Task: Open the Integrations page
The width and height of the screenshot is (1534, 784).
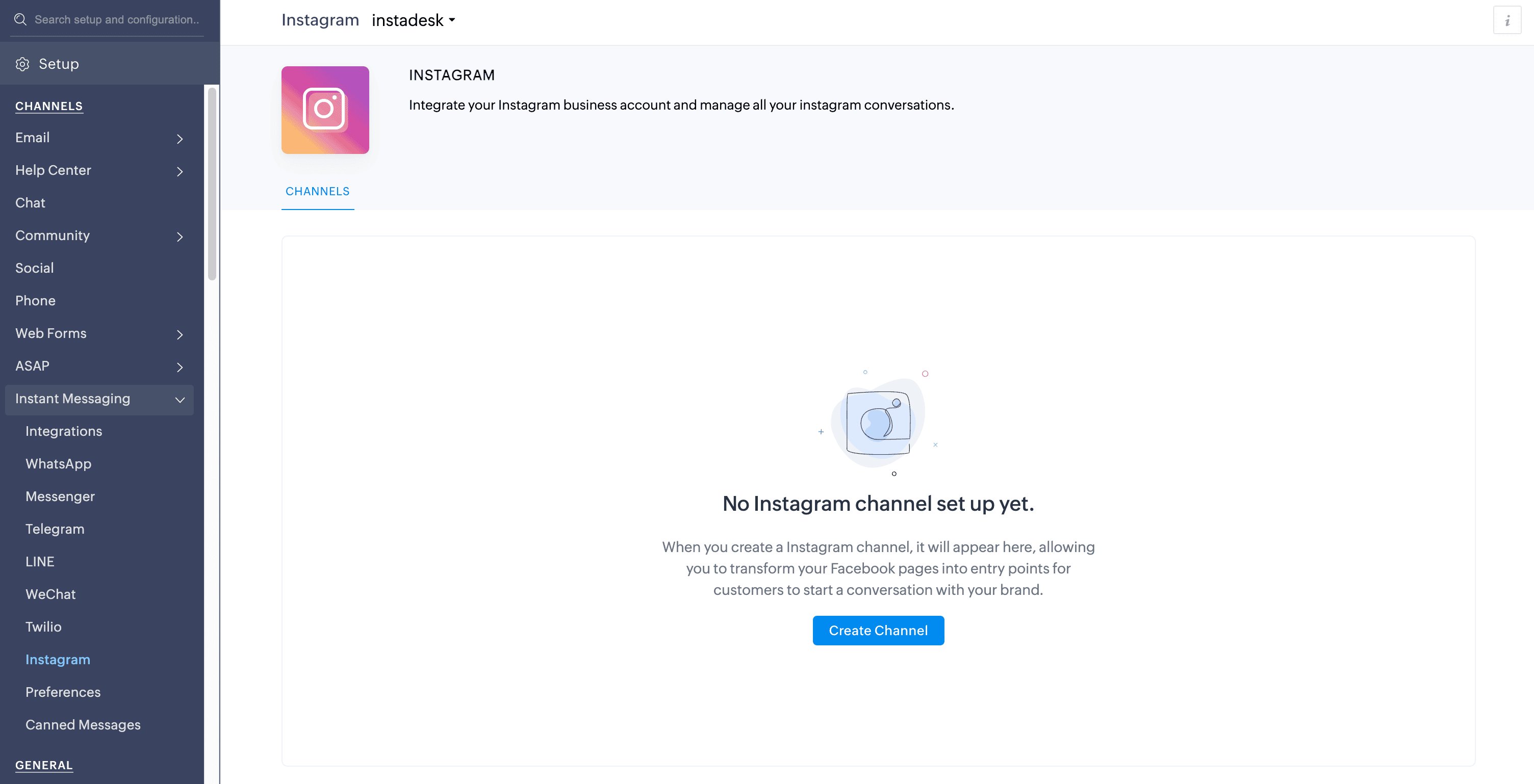Action: coord(64,431)
